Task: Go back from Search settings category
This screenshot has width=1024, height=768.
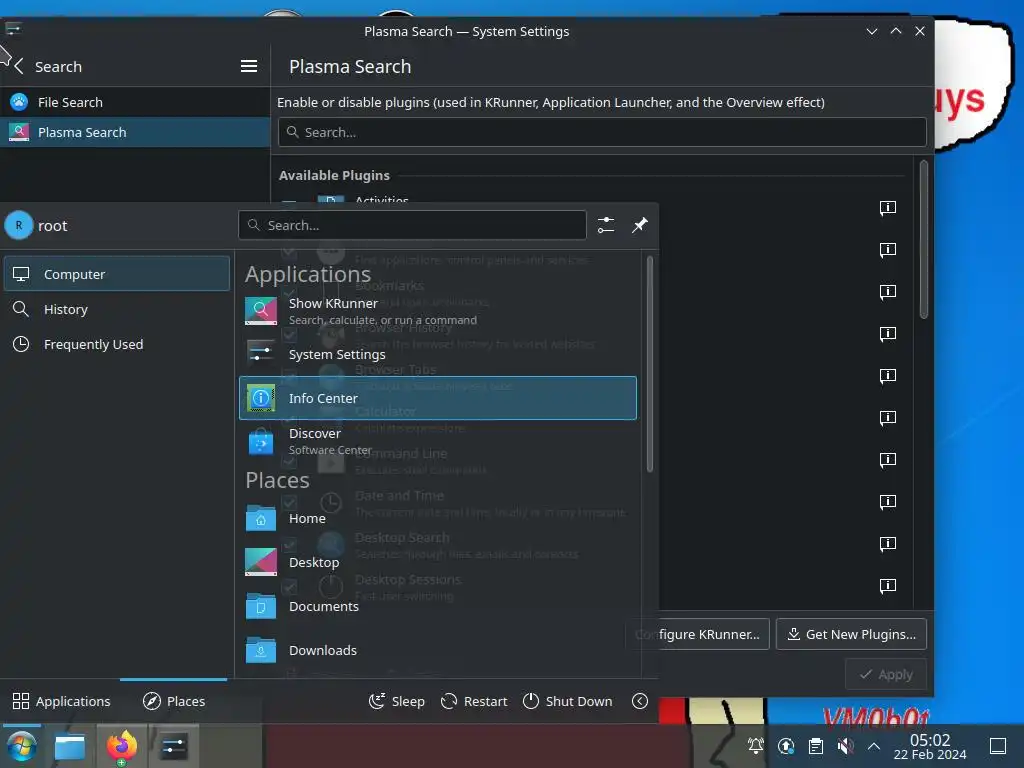Action: (20, 66)
